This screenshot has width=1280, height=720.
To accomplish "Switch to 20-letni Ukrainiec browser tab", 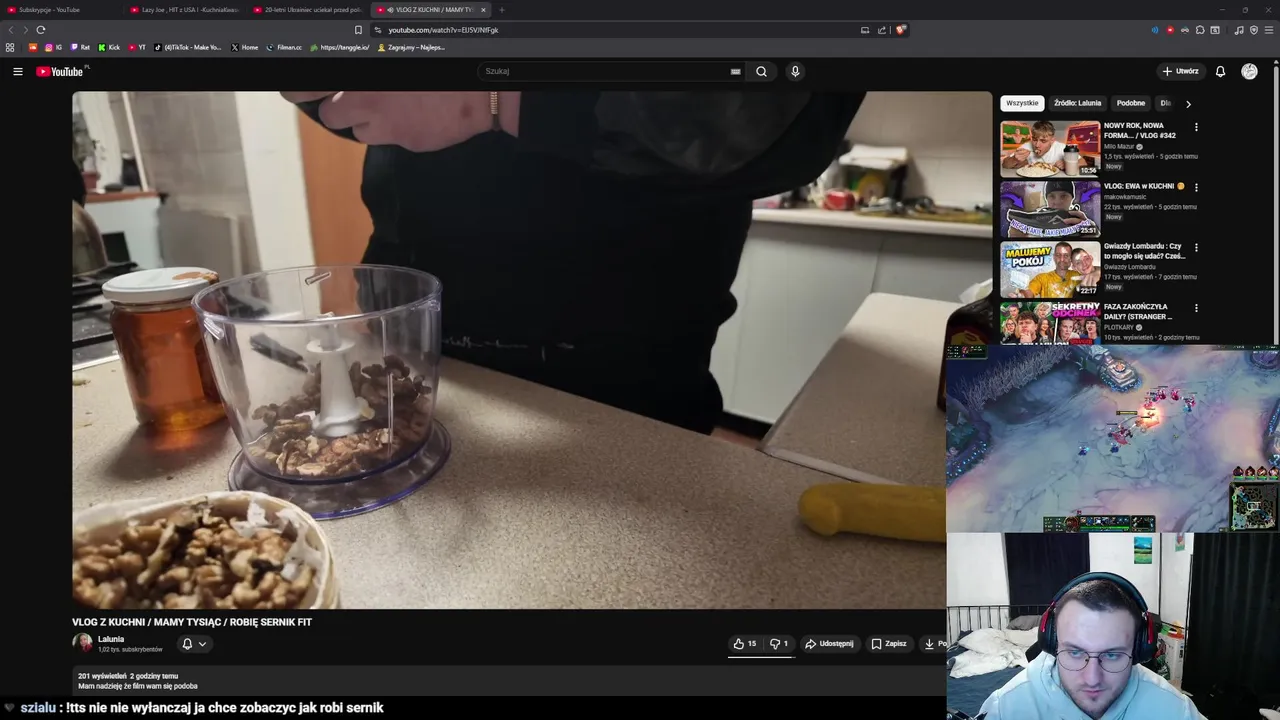I will point(309,10).
